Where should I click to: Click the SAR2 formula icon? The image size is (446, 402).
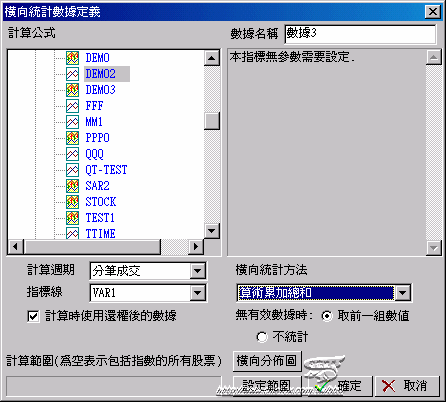[x=72, y=186]
